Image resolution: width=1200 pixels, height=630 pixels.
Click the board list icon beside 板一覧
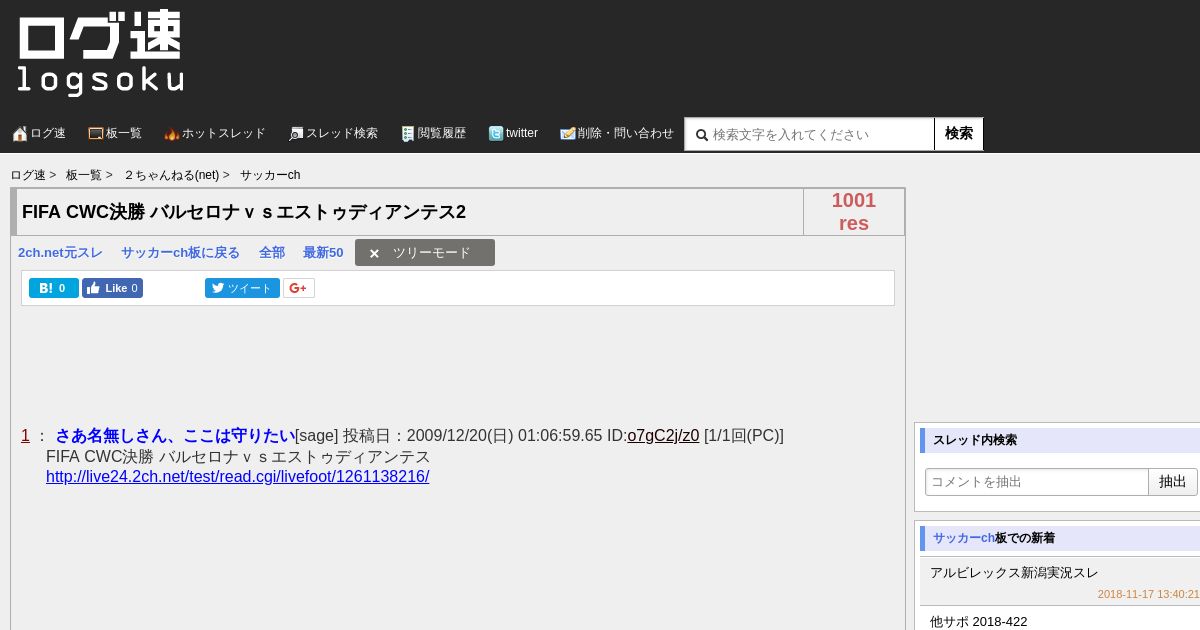coord(96,133)
